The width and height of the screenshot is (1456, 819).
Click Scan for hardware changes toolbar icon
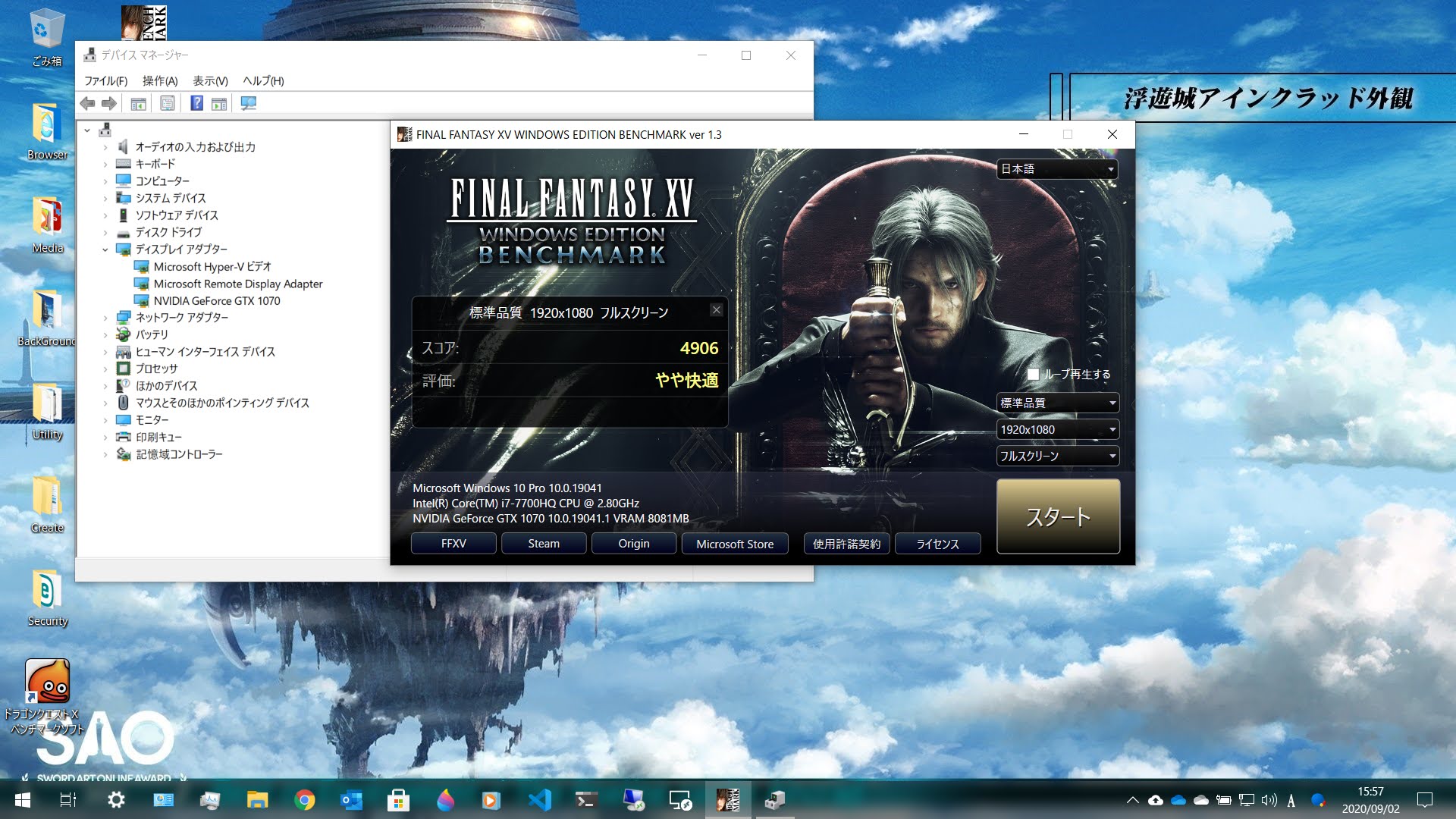point(248,103)
